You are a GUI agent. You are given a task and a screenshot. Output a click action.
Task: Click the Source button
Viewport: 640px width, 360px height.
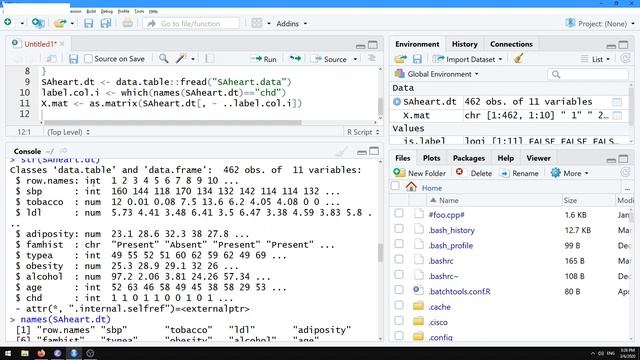point(330,59)
